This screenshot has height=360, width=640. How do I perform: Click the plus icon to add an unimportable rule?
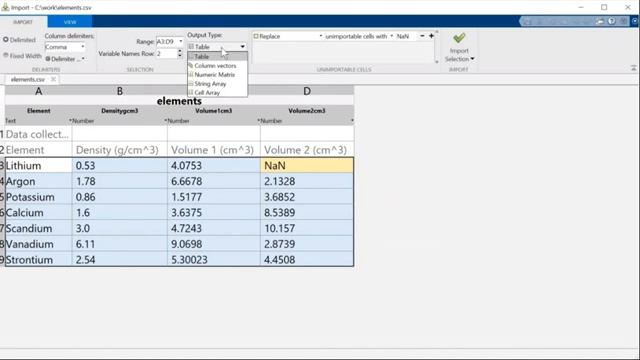pyautogui.click(x=431, y=36)
